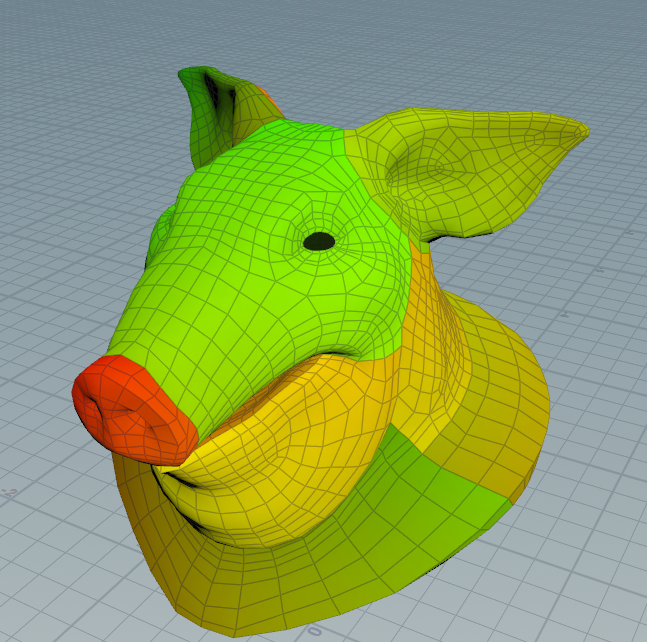Click the dark green ear at the back
This screenshot has width=647, height=642.
click(x=205, y=110)
